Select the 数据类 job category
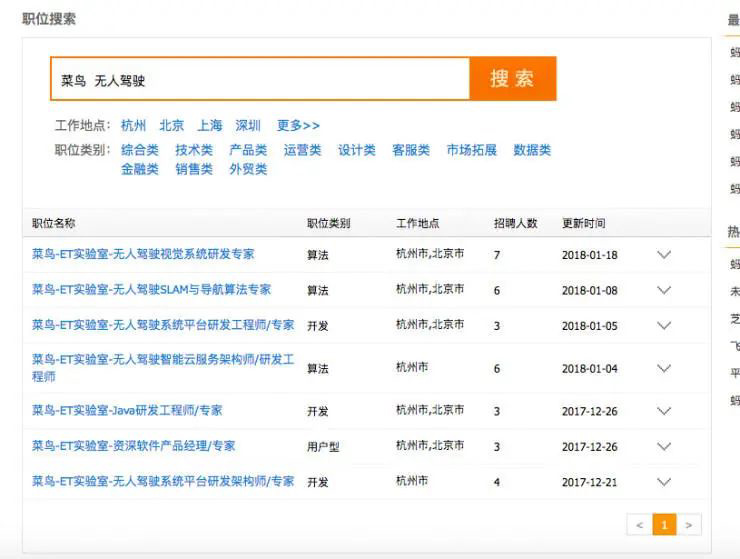 tap(532, 150)
